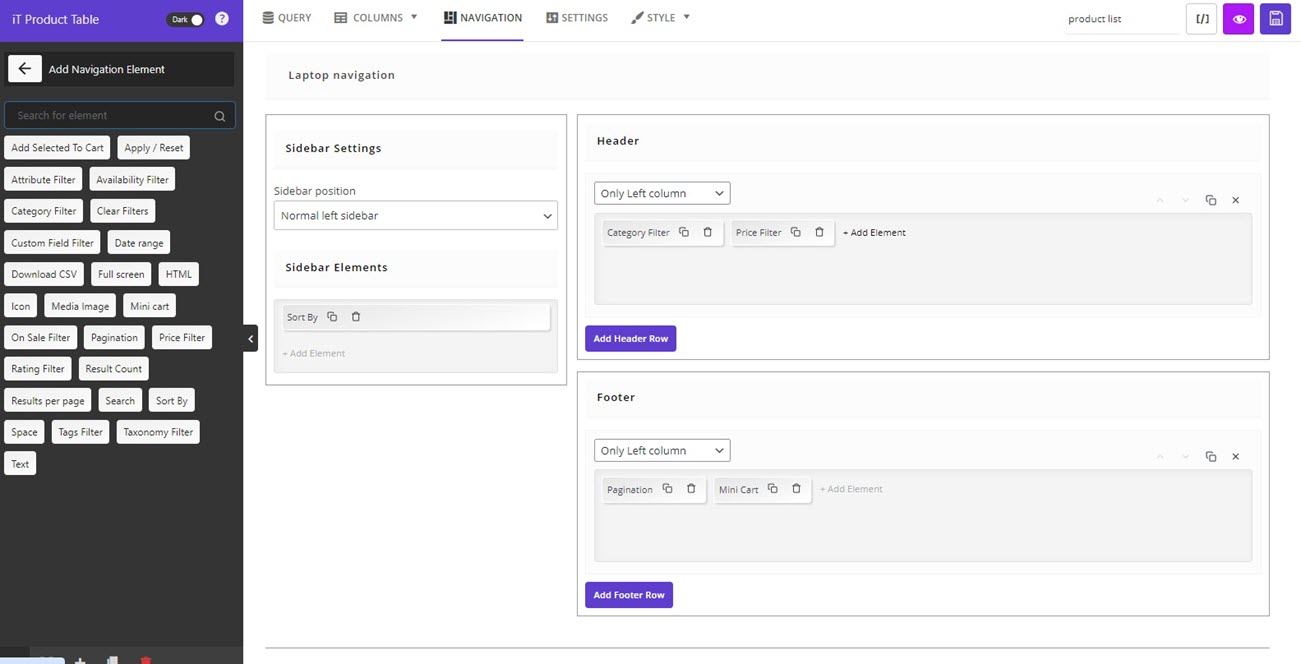This screenshot has height=664, width=1301.
Task: Duplicate the Price Filter header chip
Action: (796, 232)
